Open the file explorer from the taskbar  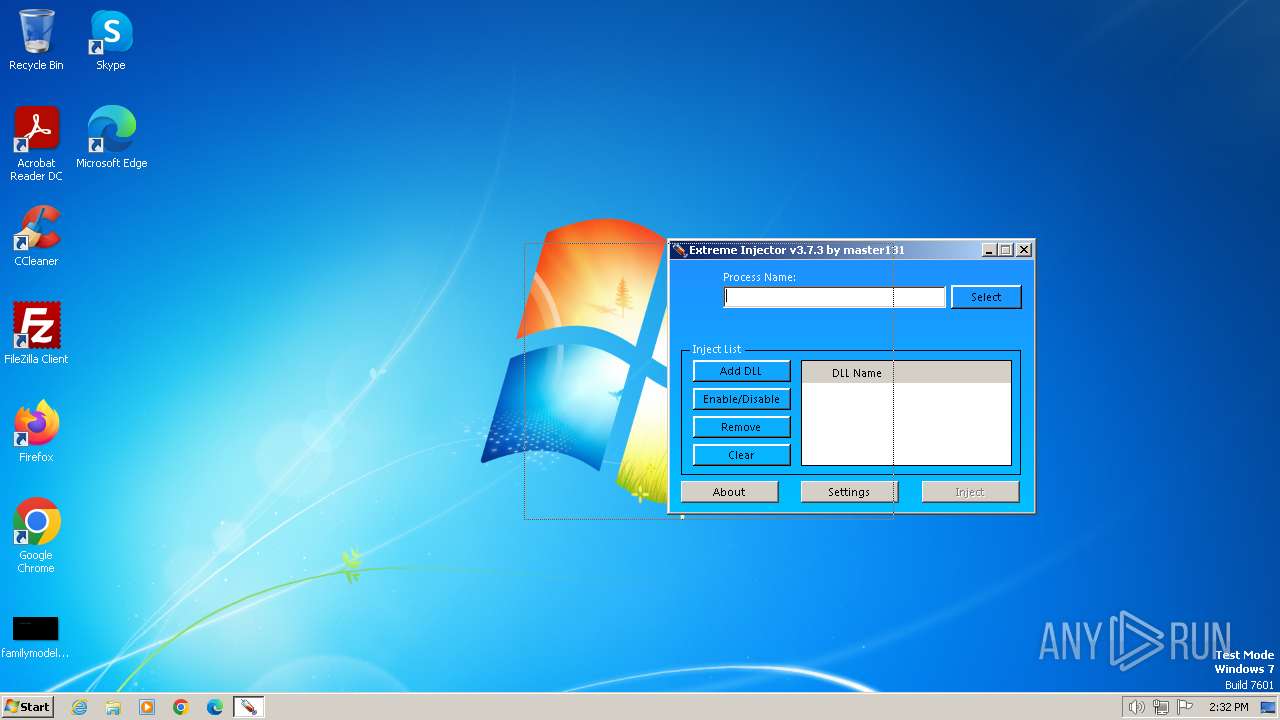point(113,707)
